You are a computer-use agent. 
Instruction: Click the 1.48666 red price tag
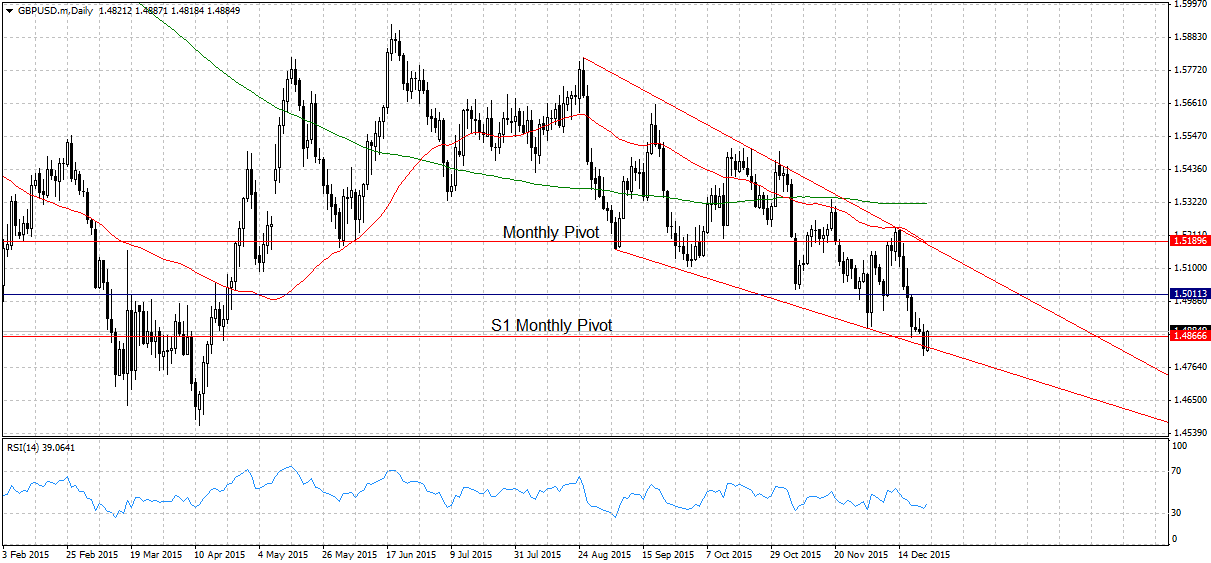point(1189,337)
